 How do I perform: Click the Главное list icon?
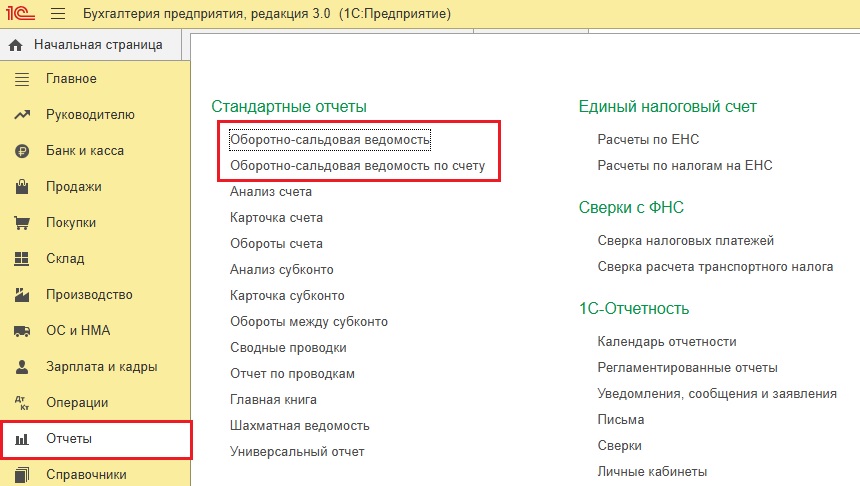coord(22,79)
